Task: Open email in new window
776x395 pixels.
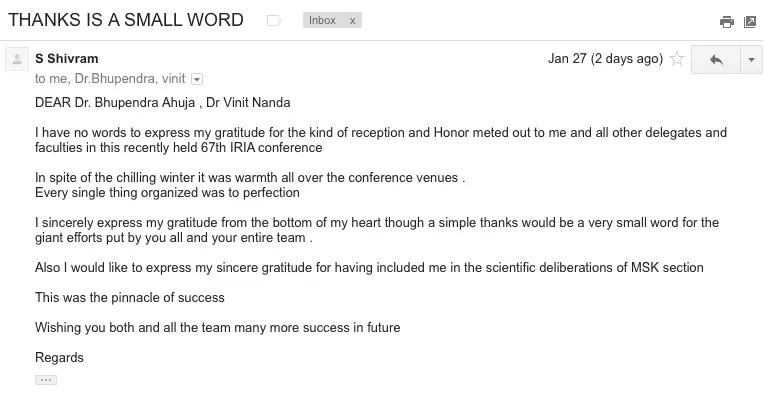Action: 750,21
